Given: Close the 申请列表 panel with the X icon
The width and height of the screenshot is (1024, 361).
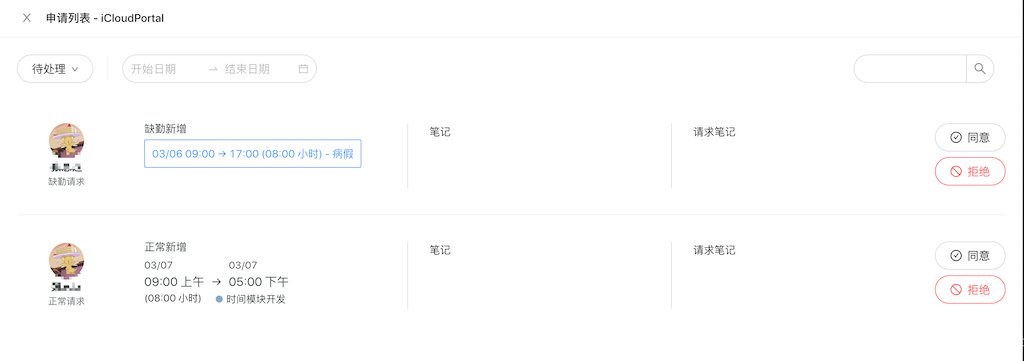Looking at the screenshot, I should (x=27, y=18).
